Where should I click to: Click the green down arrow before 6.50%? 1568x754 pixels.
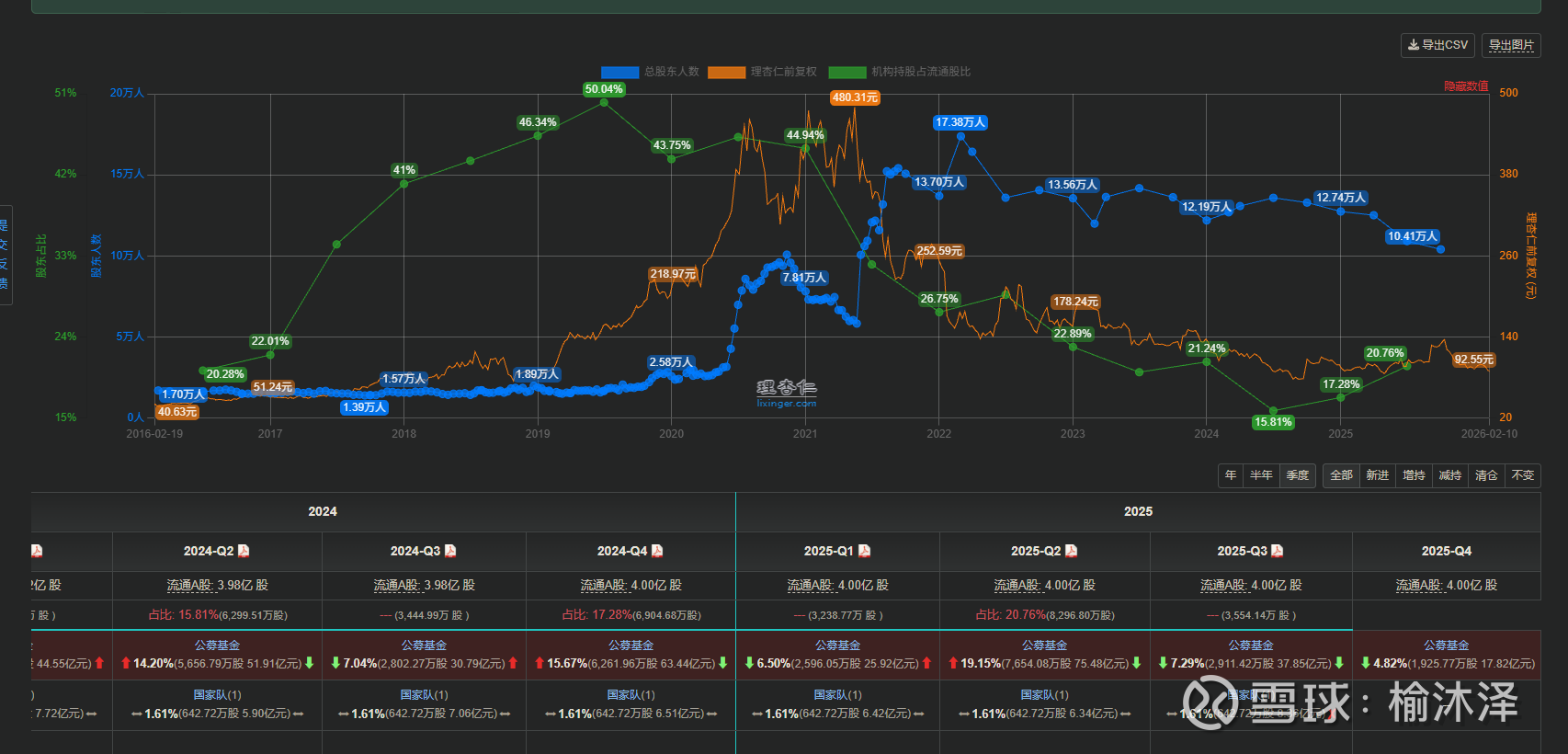(x=749, y=663)
